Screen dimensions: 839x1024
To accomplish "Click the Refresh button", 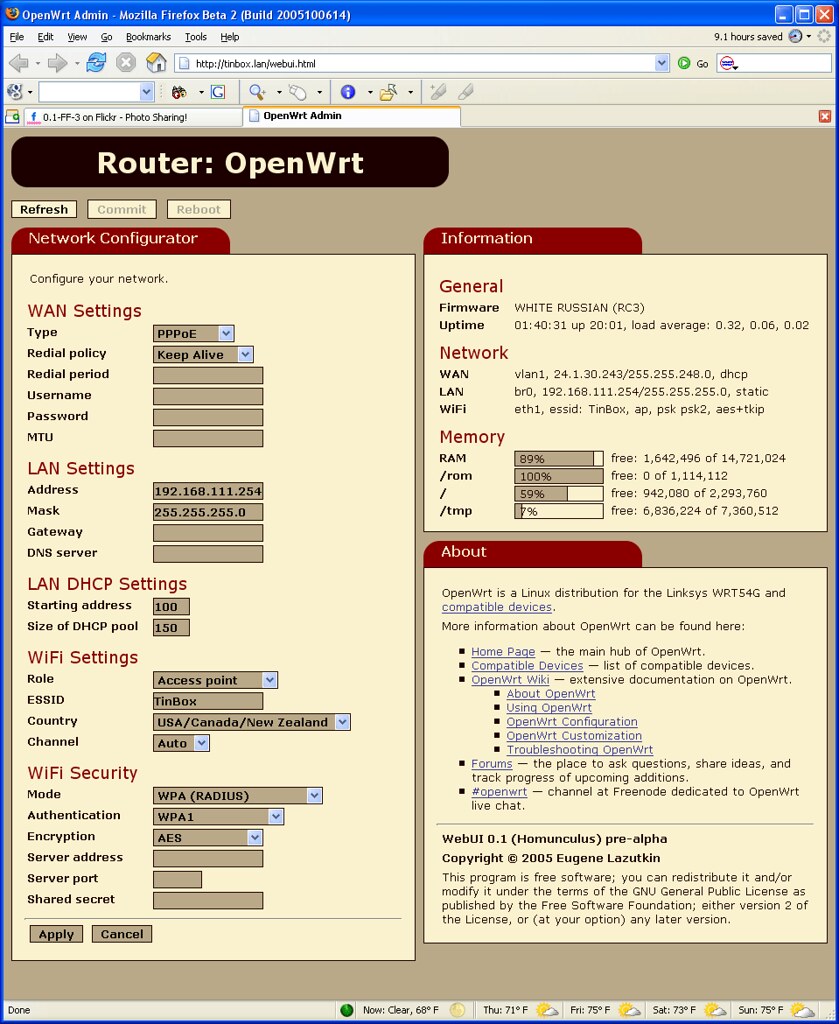I will 44,210.
